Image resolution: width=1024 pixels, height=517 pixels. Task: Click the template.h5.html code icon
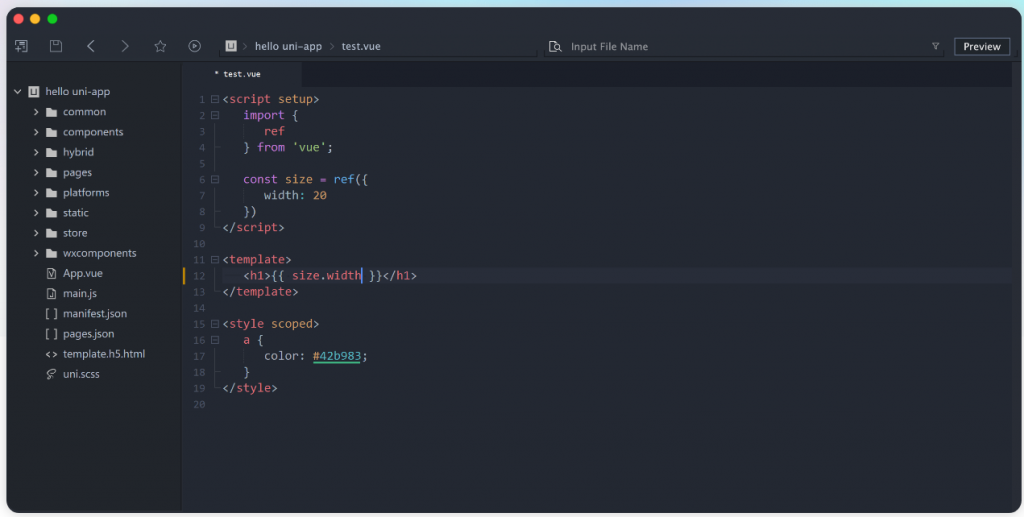click(52, 354)
